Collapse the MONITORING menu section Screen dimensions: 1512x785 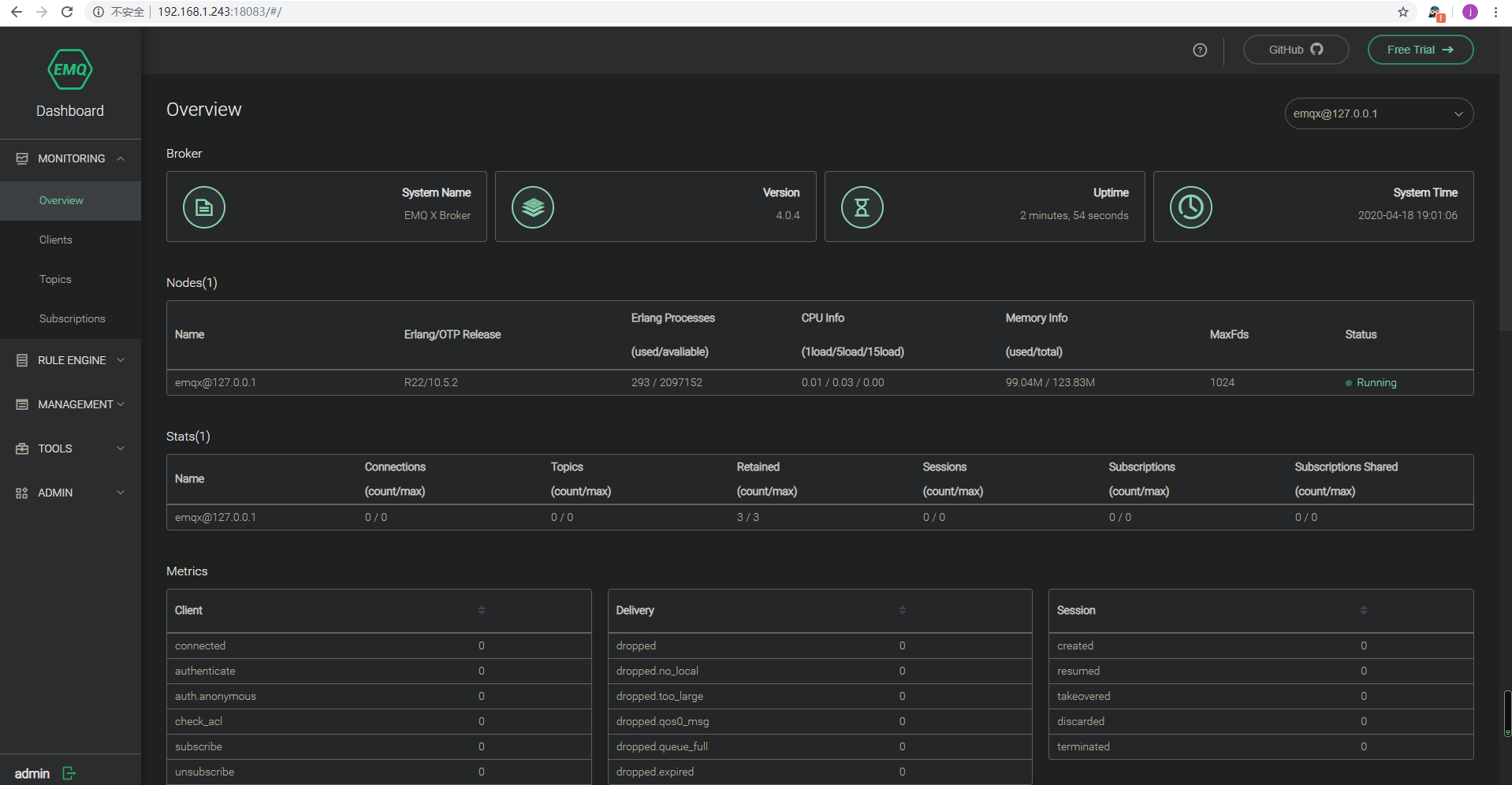click(x=70, y=158)
